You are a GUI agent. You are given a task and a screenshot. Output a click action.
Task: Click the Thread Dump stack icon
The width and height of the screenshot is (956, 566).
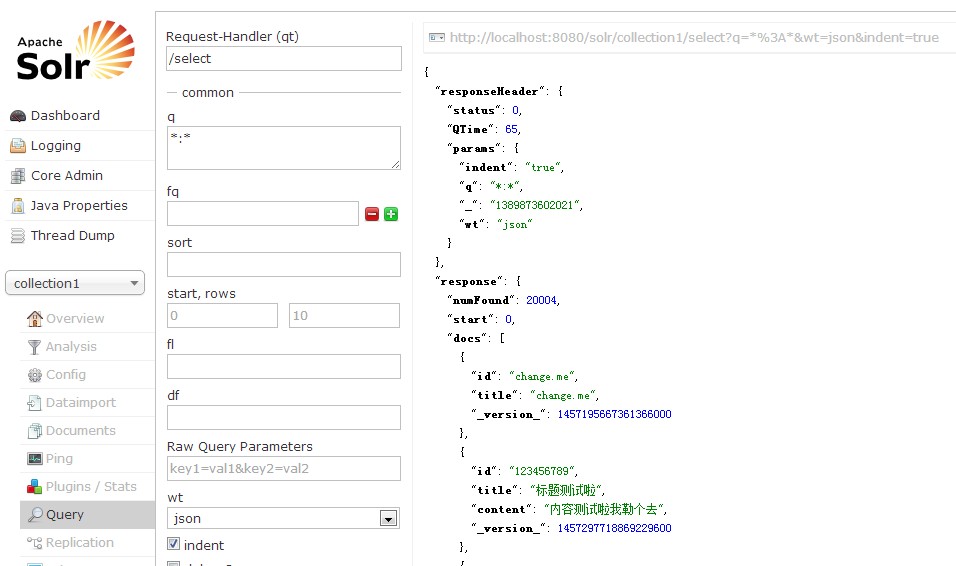(x=18, y=235)
